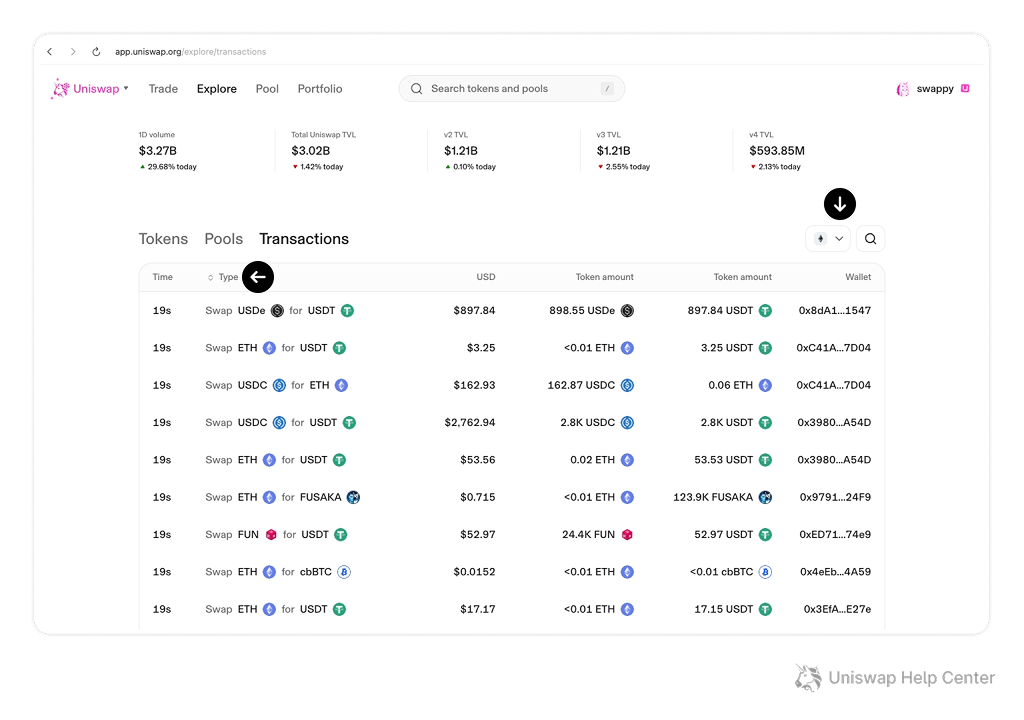Viewport: 1024px width, 720px height.
Task: Open the Portfolio menu item
Action: [320, 89]
